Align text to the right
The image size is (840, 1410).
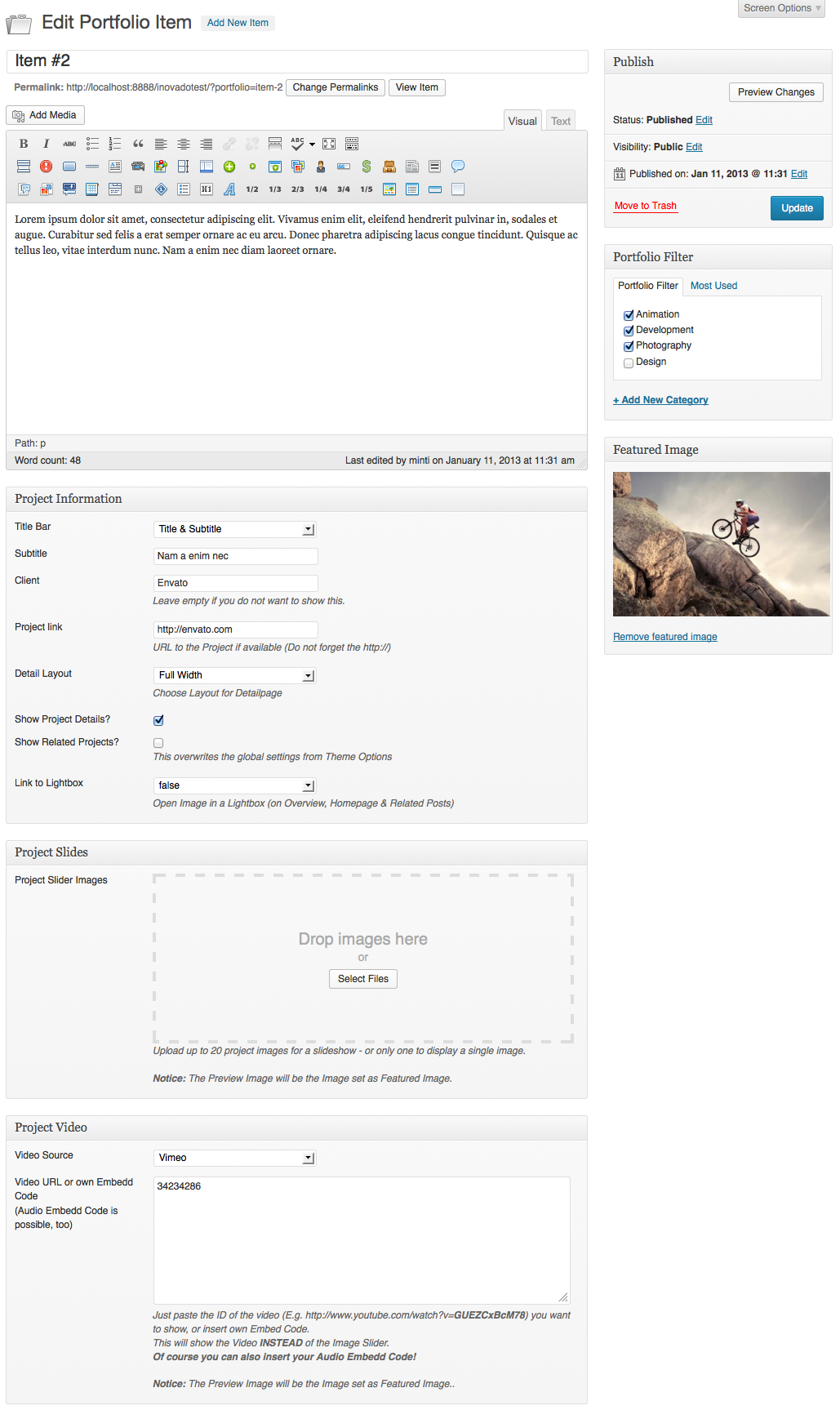[x=207, y=144]
